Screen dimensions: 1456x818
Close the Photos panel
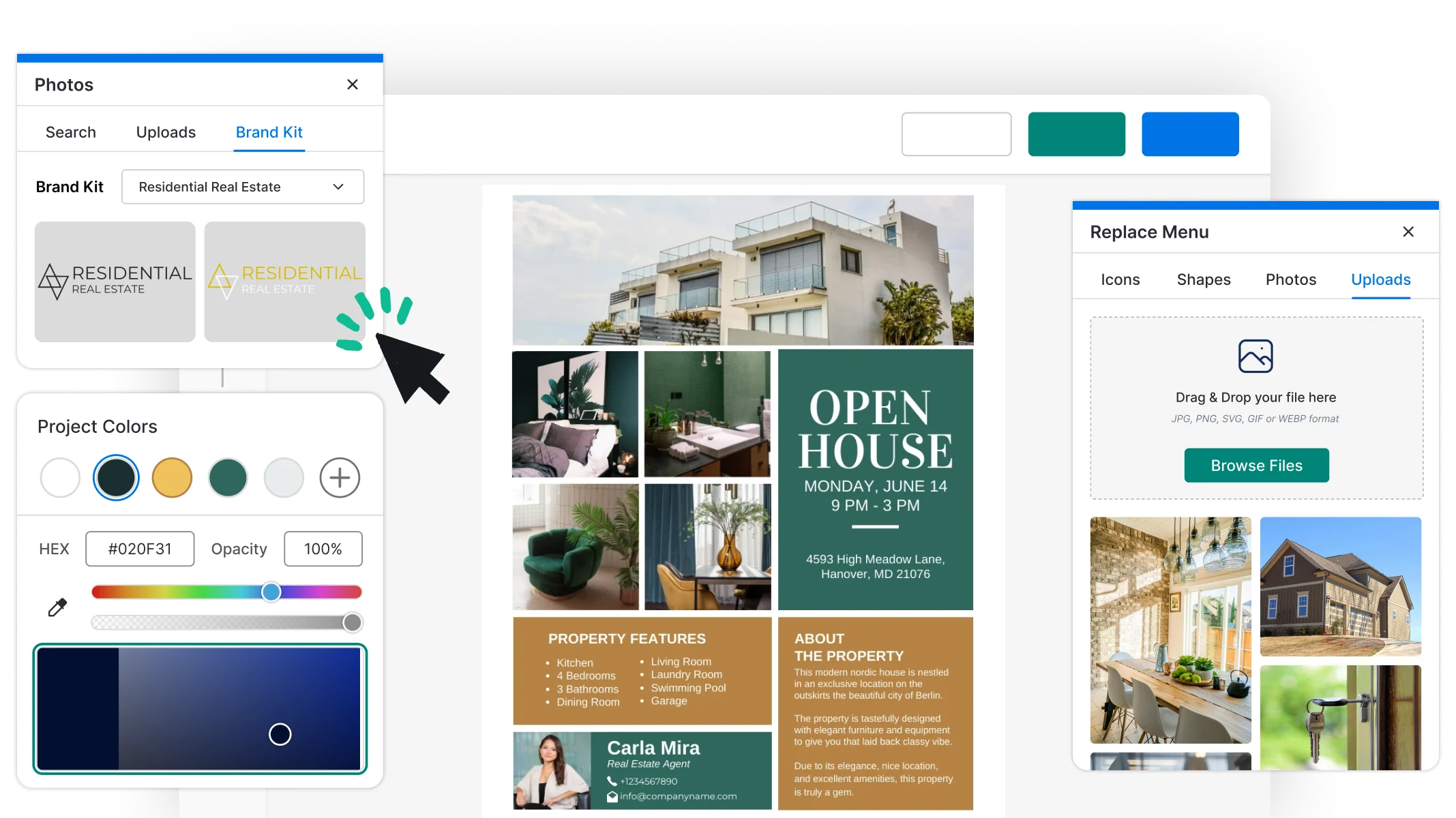(x=353, y=85)
